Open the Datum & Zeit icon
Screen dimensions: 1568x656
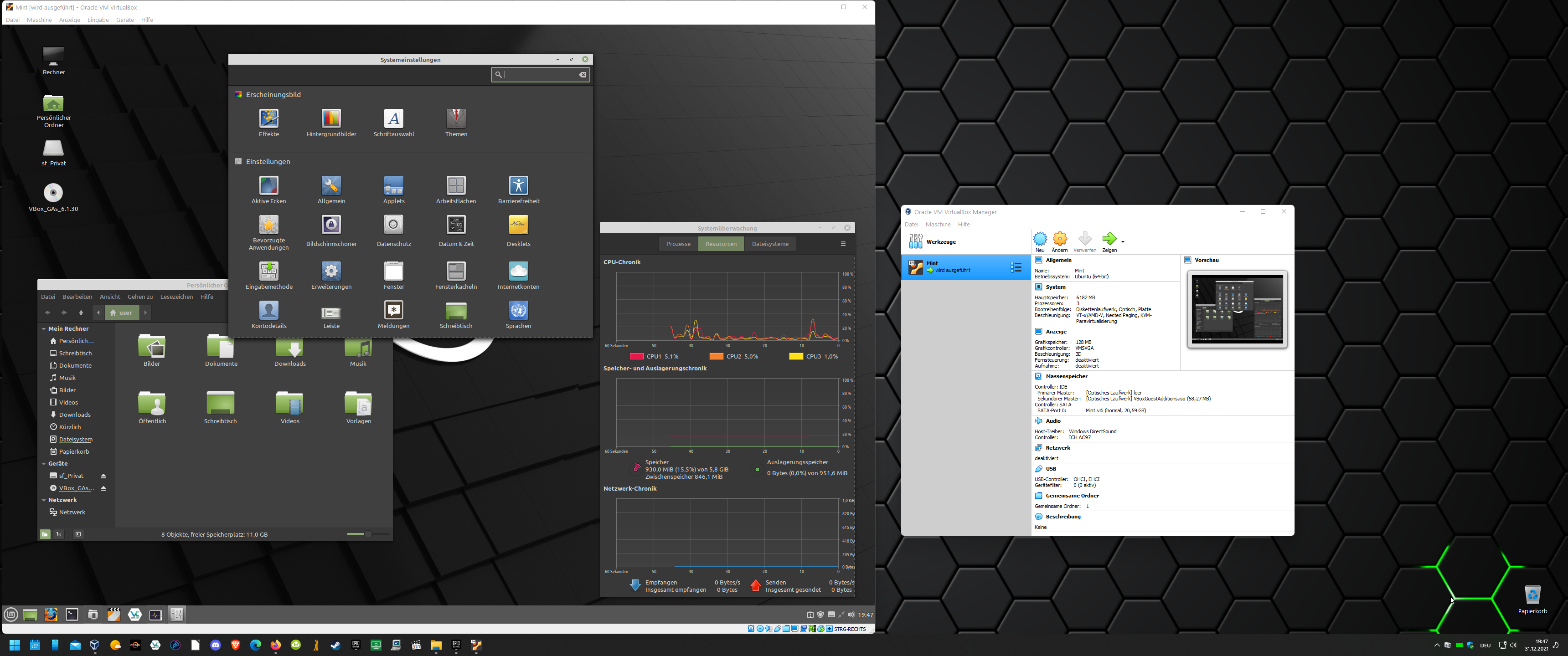coord(456,225)
